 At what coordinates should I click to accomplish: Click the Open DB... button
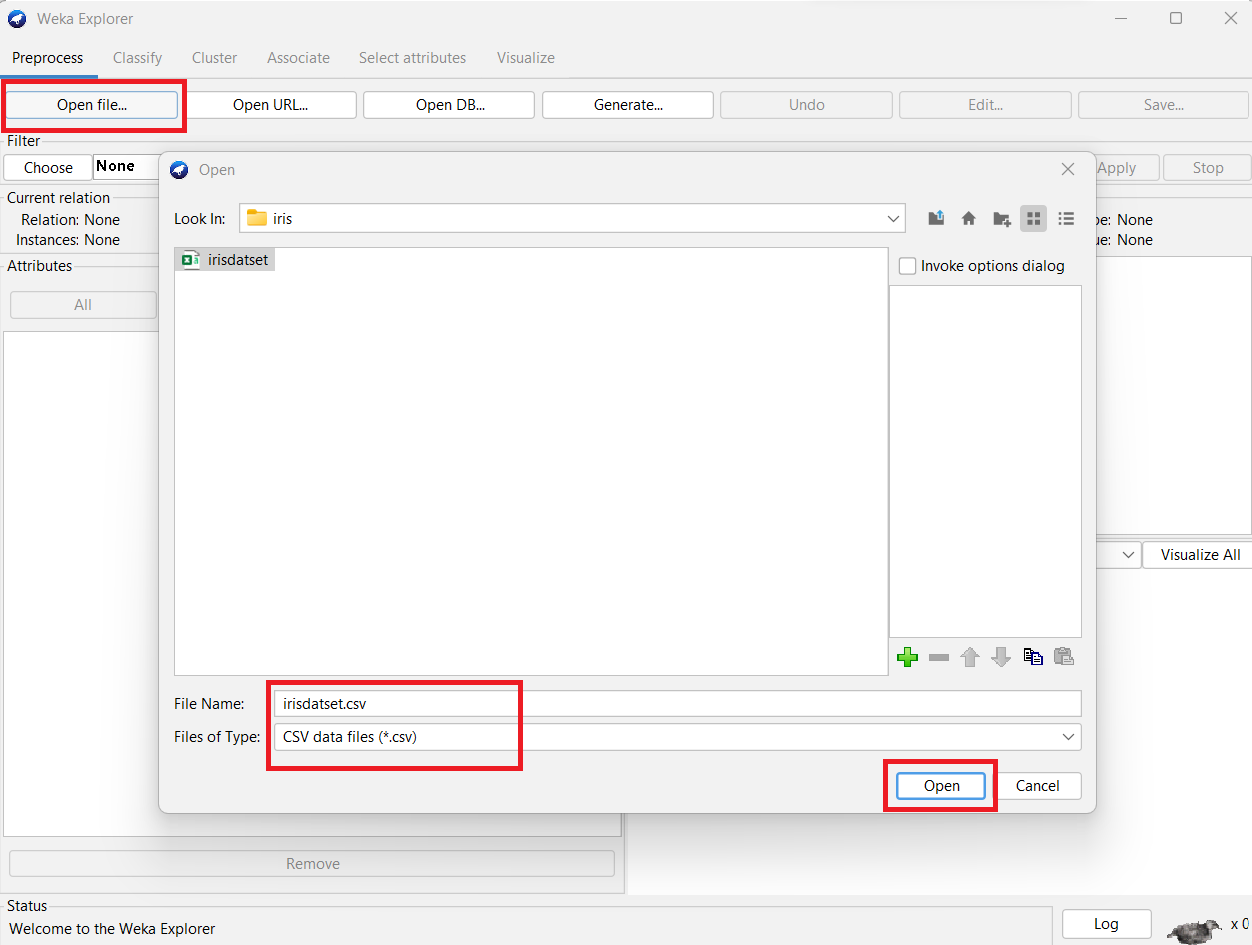[450, 105]
